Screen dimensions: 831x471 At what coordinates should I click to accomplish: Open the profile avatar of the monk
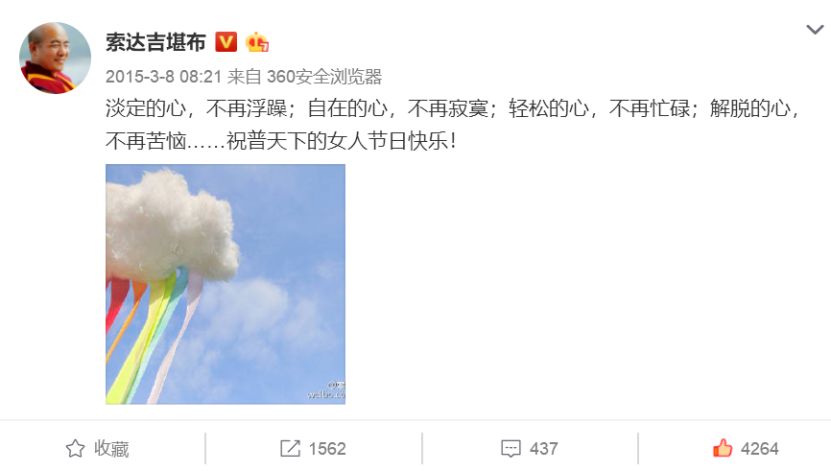click(55, 58)
